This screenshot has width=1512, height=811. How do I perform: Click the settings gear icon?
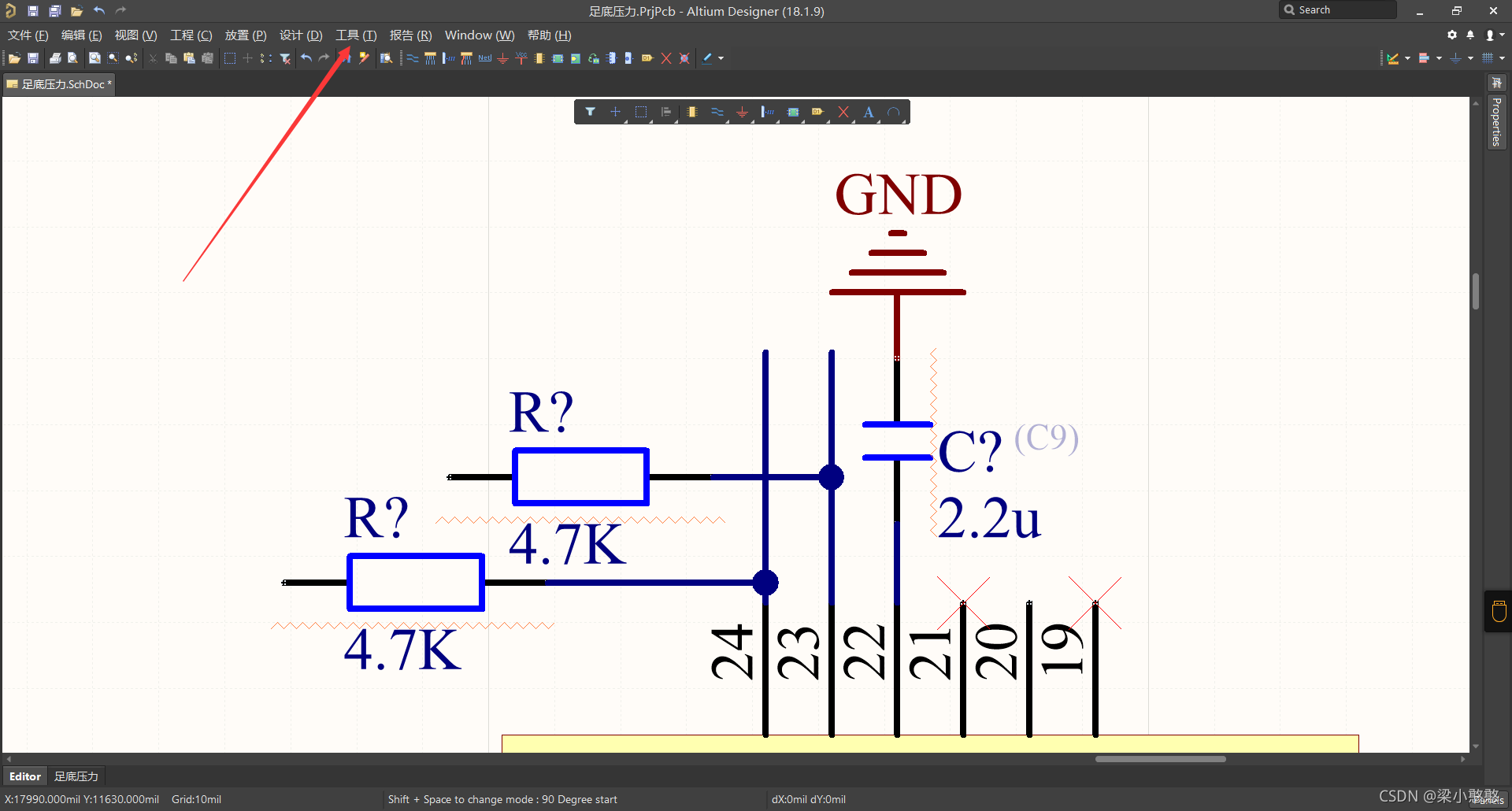tap(1451, 35)
